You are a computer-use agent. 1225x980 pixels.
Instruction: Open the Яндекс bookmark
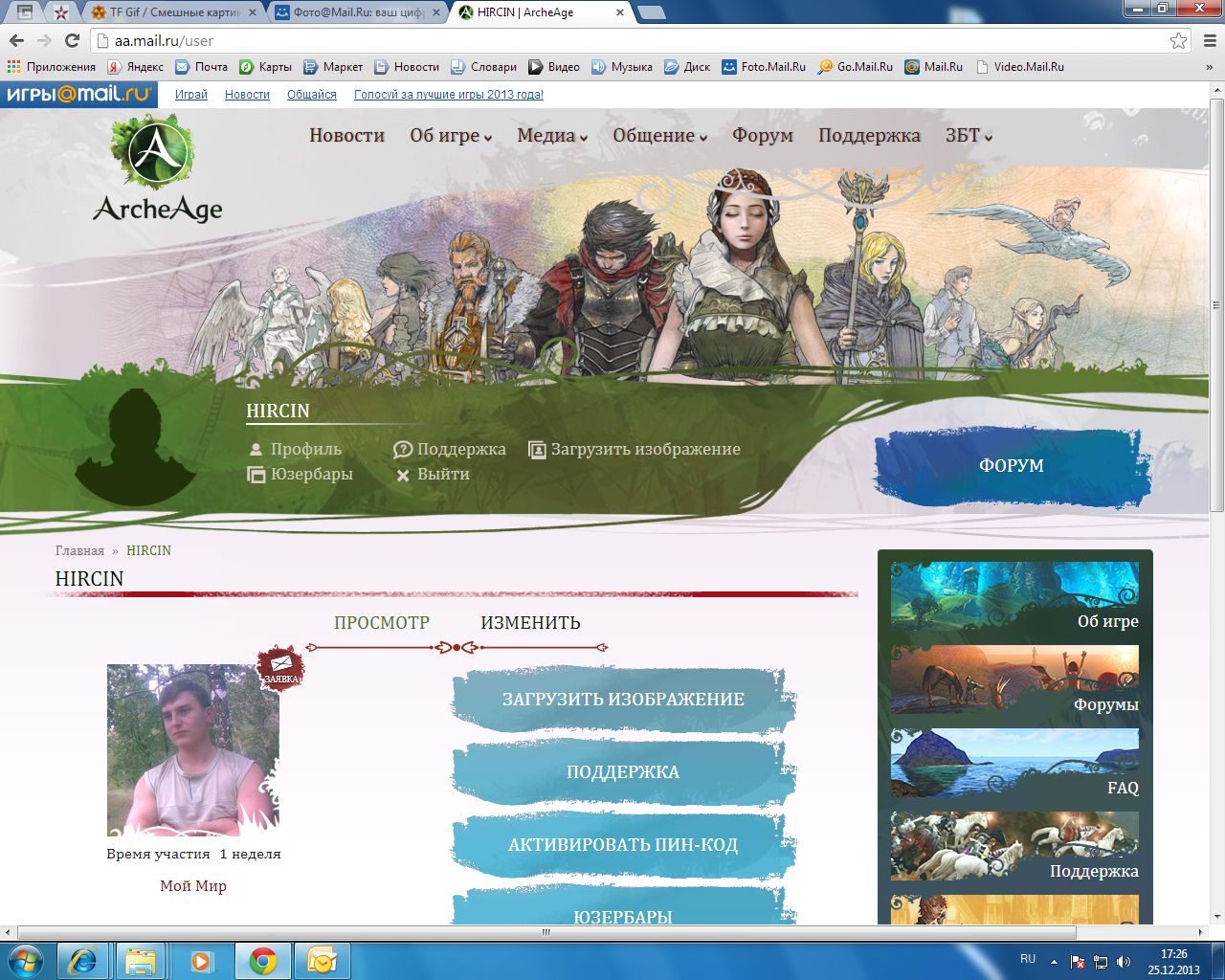[x=135, y=67]
